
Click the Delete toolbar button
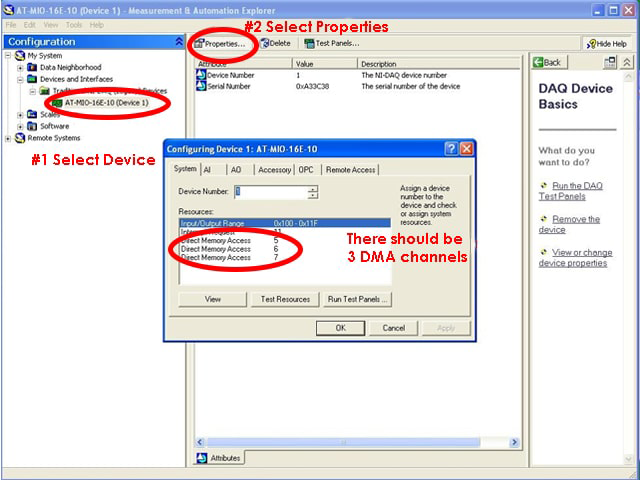click(276, 43)
